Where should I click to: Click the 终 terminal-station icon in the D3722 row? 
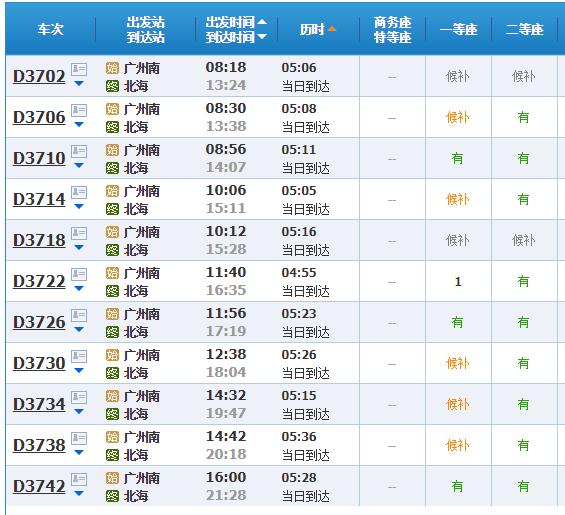tap(112, 291)
